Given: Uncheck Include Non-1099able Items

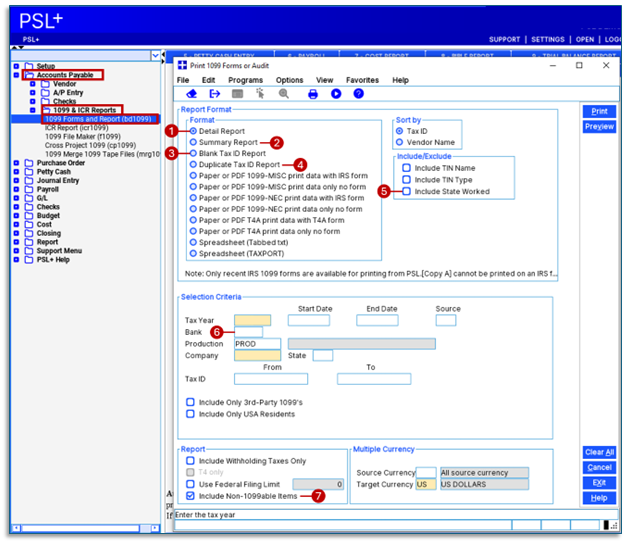Looking at the screenshot, I should point(190,496).
